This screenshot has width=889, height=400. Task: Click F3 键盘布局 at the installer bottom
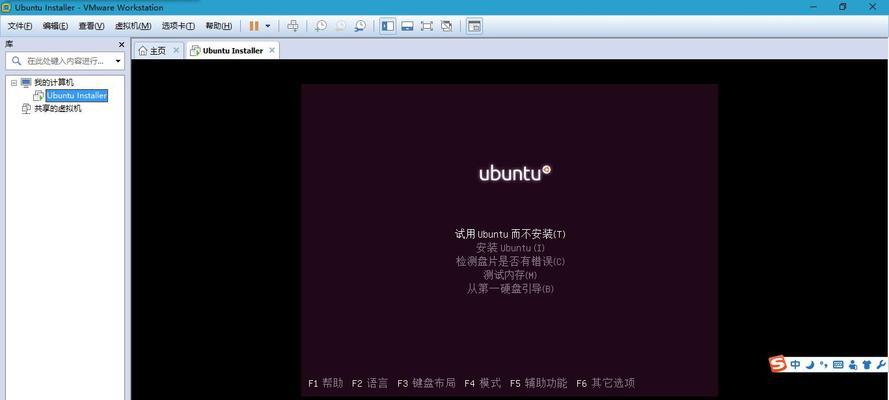pos(426,383)
